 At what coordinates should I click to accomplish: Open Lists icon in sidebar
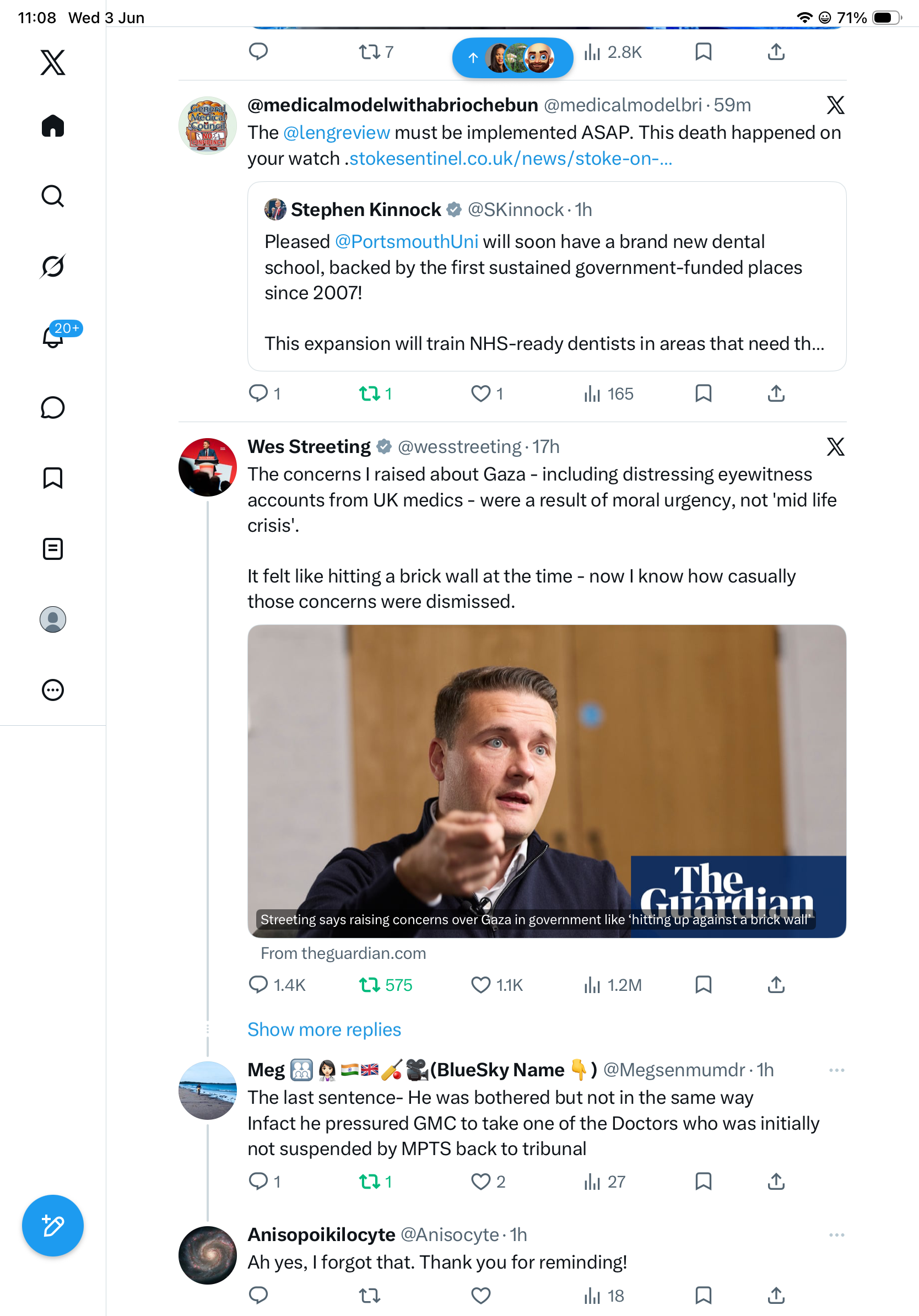[53, 548]
